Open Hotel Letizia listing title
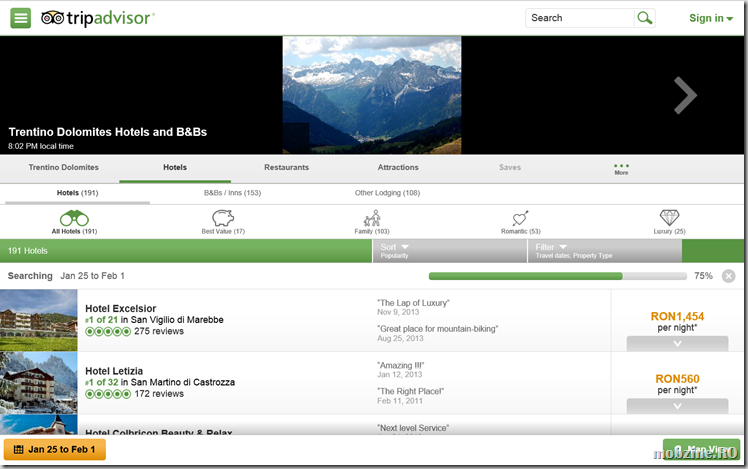 tap(114, 371)
